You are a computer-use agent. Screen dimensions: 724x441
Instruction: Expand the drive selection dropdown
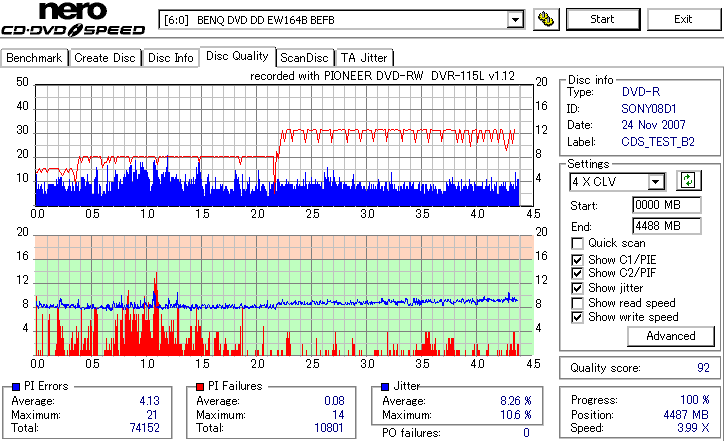515,20
